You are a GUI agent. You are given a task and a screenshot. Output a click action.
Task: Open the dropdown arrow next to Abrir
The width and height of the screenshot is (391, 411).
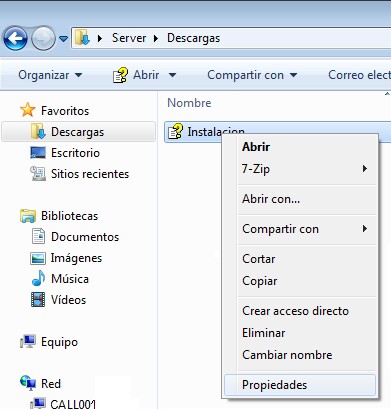[172, 75]
